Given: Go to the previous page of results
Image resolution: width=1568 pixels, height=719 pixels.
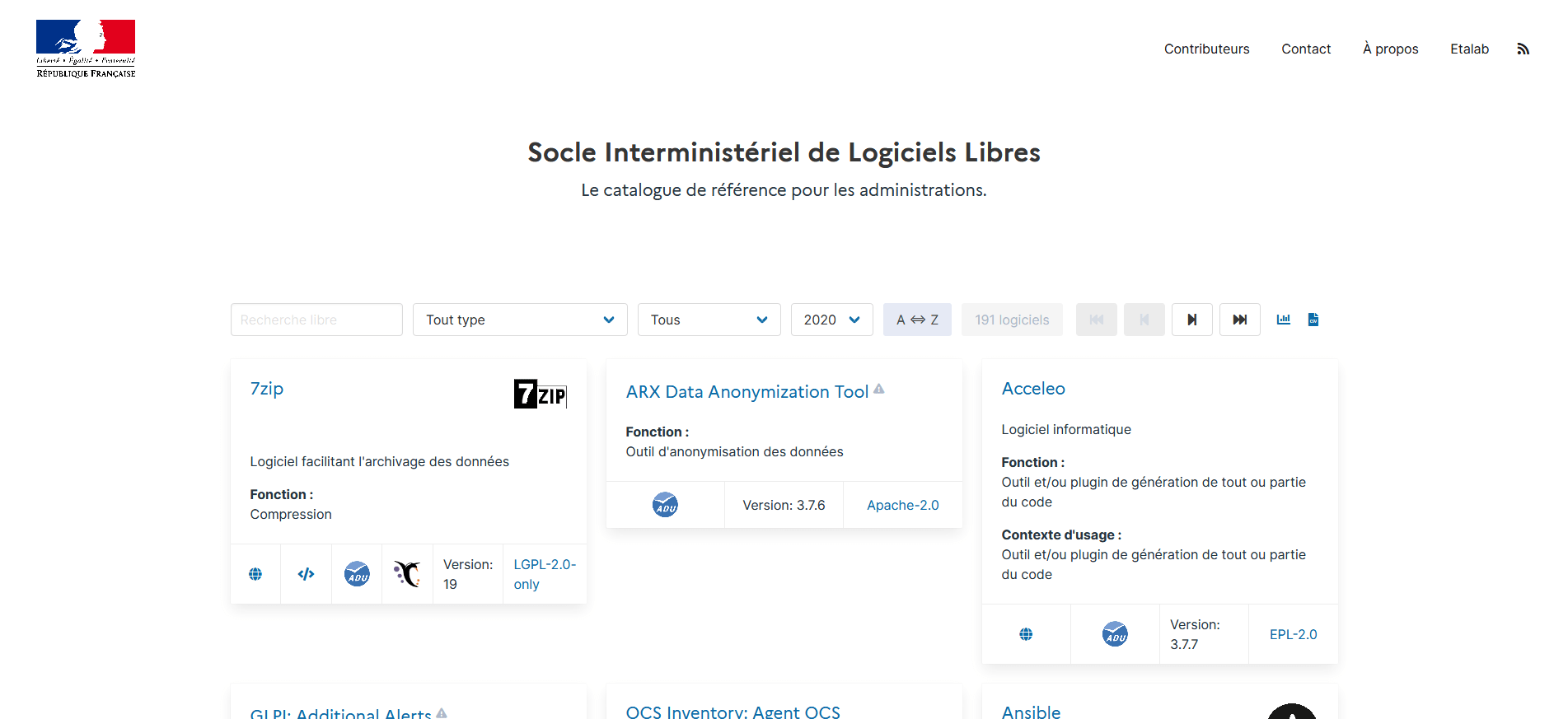Looking at the screenshot, I should (x=1144, y=320).
